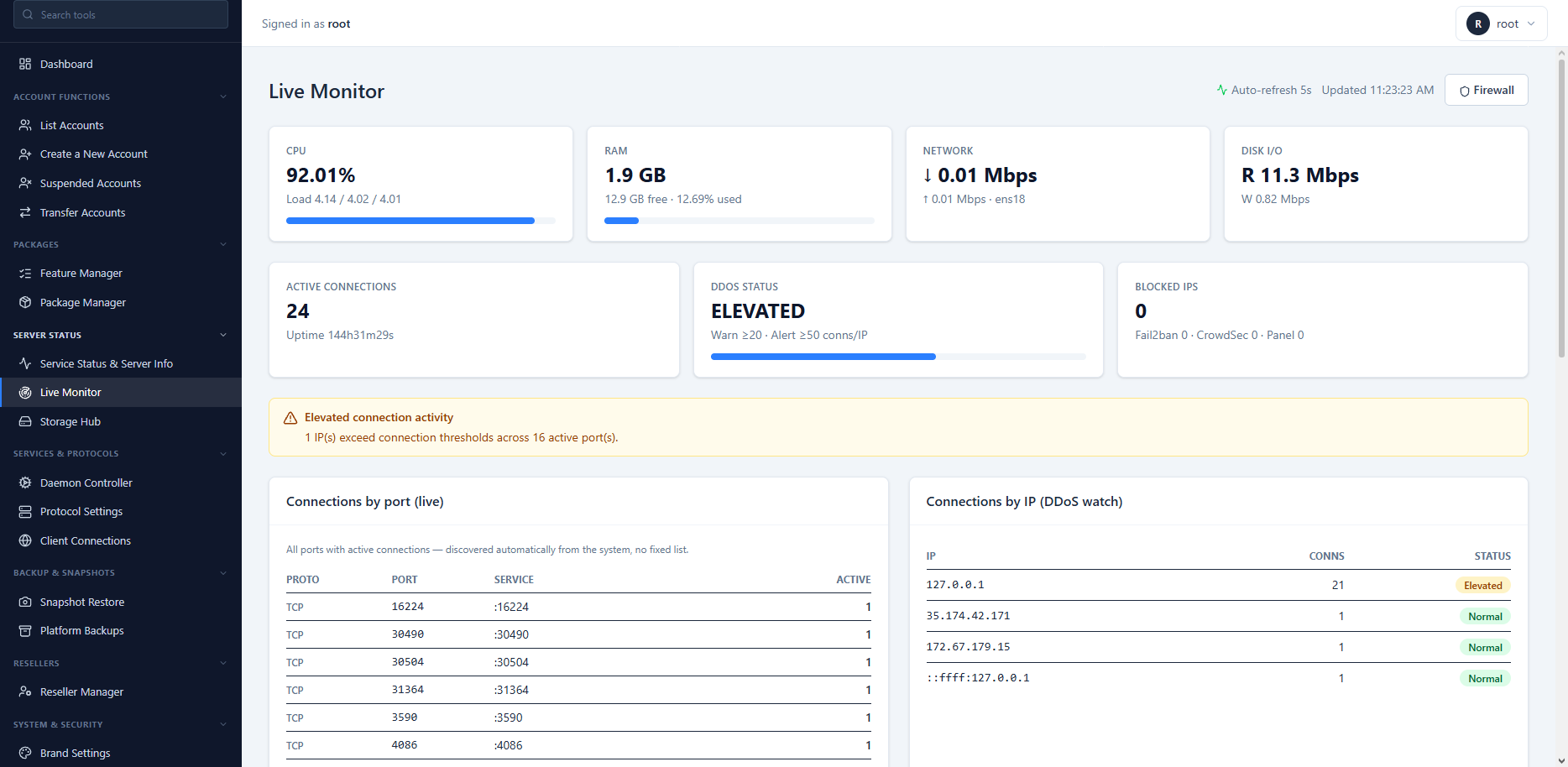The height and width of the screenshot is (767, 1568).
Task: Collapse the Backup & Snapshots section
Action: [x=223, y=572]
